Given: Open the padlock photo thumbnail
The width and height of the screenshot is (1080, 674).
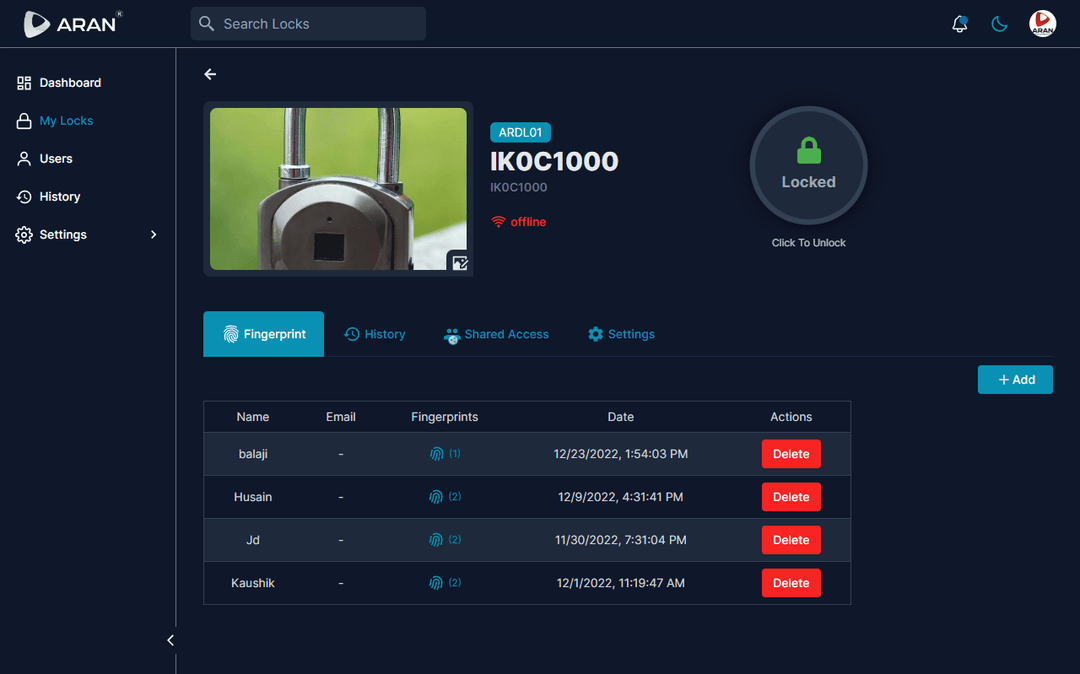Looking at the screenshot, I should pyautogui.click(x=338, y=189).
